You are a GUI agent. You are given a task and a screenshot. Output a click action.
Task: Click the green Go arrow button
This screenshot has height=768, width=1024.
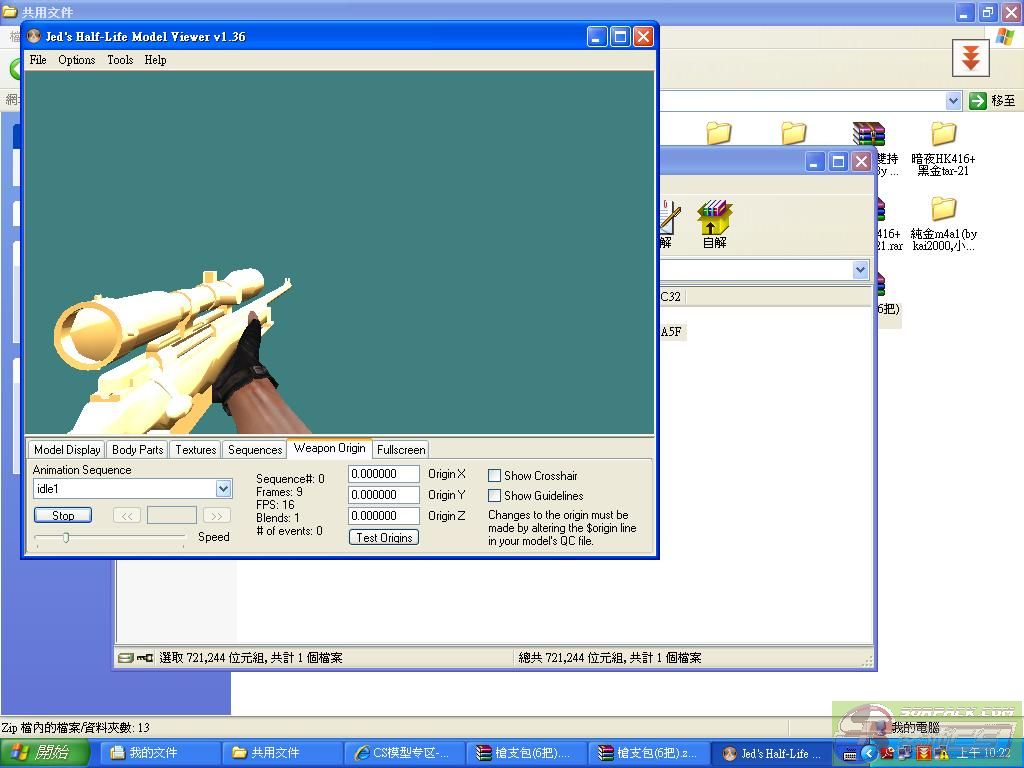pos(978,101)
